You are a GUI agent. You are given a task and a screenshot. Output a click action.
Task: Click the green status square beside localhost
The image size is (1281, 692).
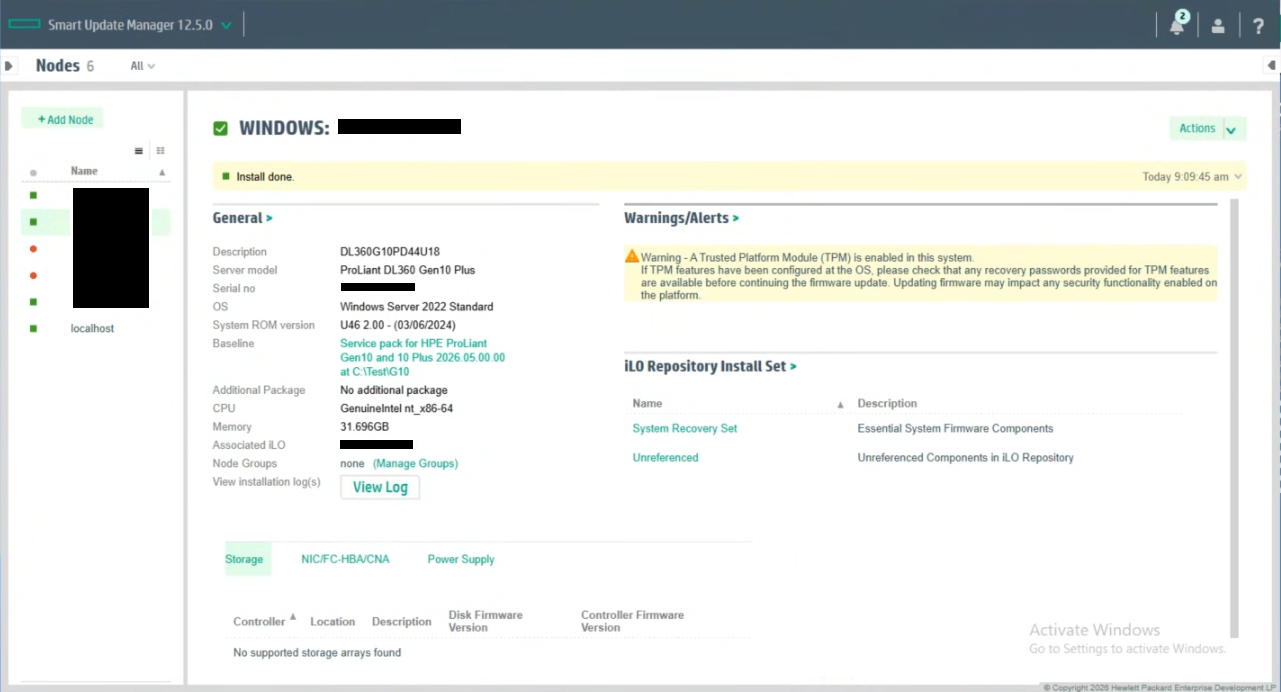[33, 328]
